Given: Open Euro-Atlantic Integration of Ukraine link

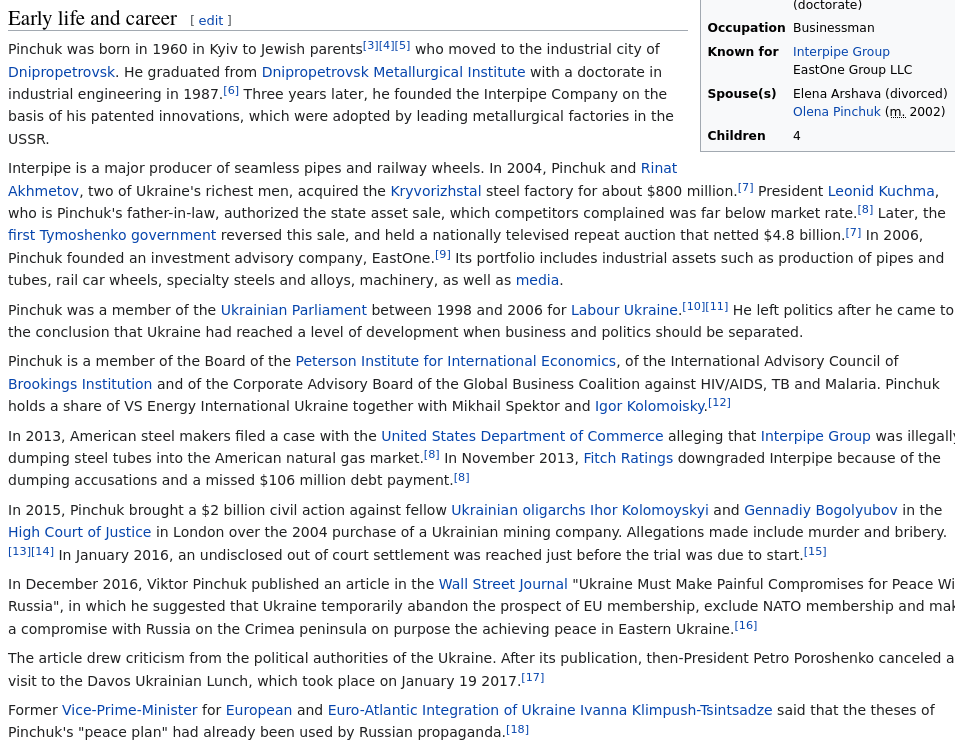Looking at the screenshot, I should 451,710.
